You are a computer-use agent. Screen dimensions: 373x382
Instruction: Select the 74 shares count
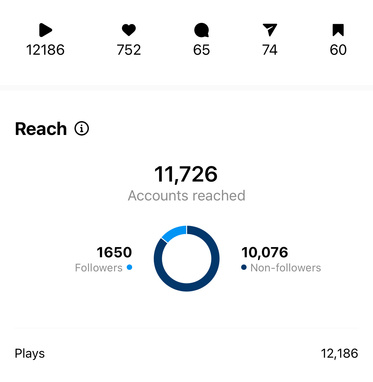click(x=270, y=50)
